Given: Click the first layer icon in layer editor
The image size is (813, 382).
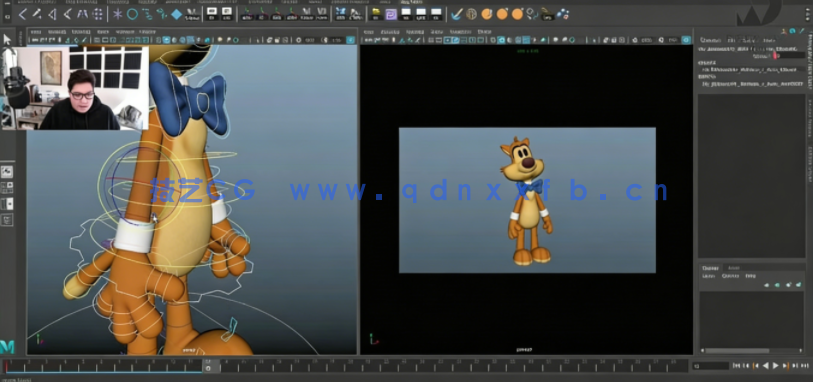Looking at the screenshot, I should [x=766, y=285].
